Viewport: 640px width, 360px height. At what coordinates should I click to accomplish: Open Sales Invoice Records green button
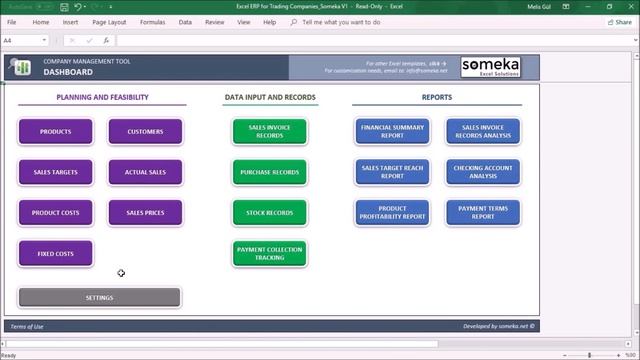pyautogui.click(x=269, y=131)
